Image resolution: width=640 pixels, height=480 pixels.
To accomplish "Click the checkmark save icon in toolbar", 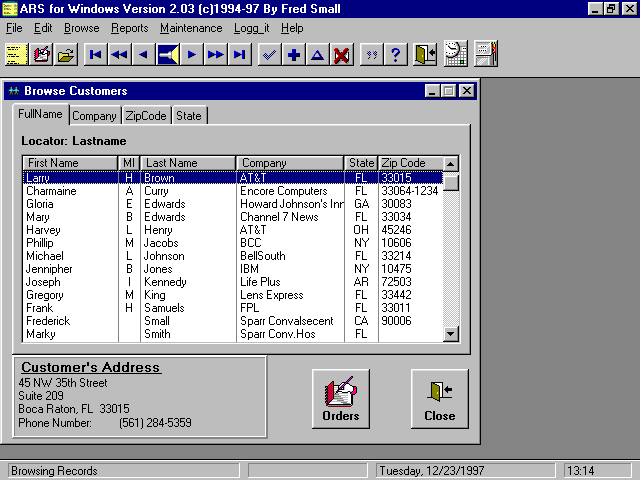I will click(269, 55).
